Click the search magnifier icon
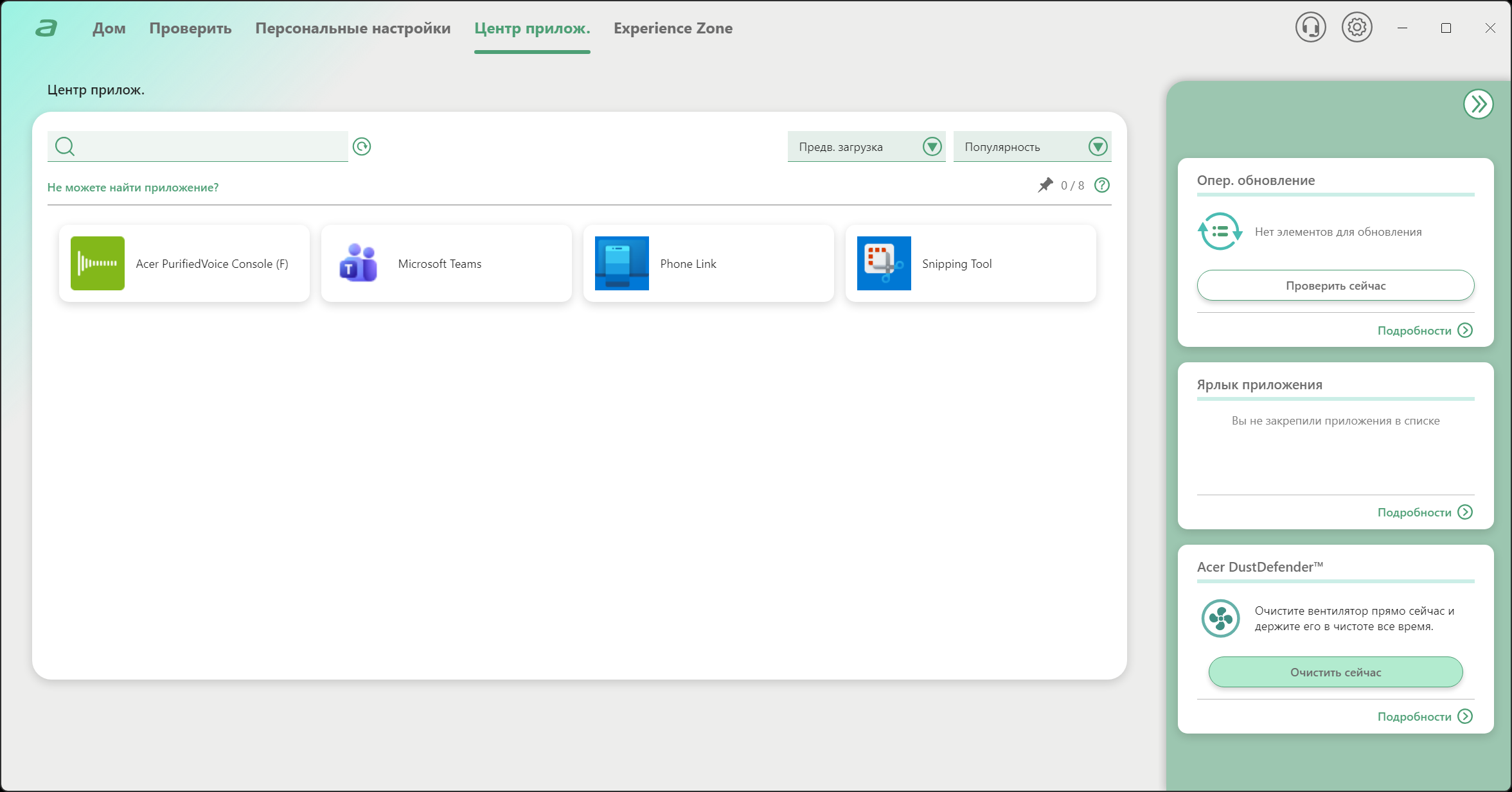1512x792 pixels. [x=65, y=146]
